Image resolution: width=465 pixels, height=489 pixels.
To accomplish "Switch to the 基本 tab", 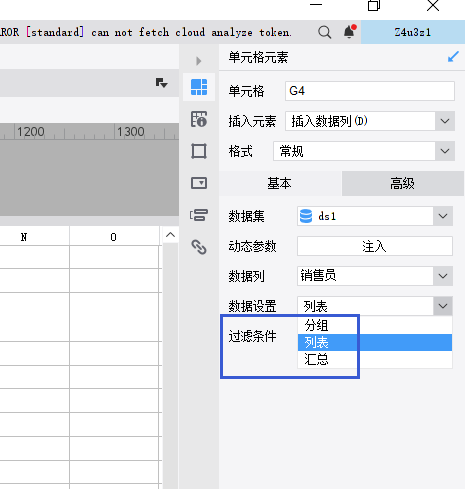I will point(280,183).
